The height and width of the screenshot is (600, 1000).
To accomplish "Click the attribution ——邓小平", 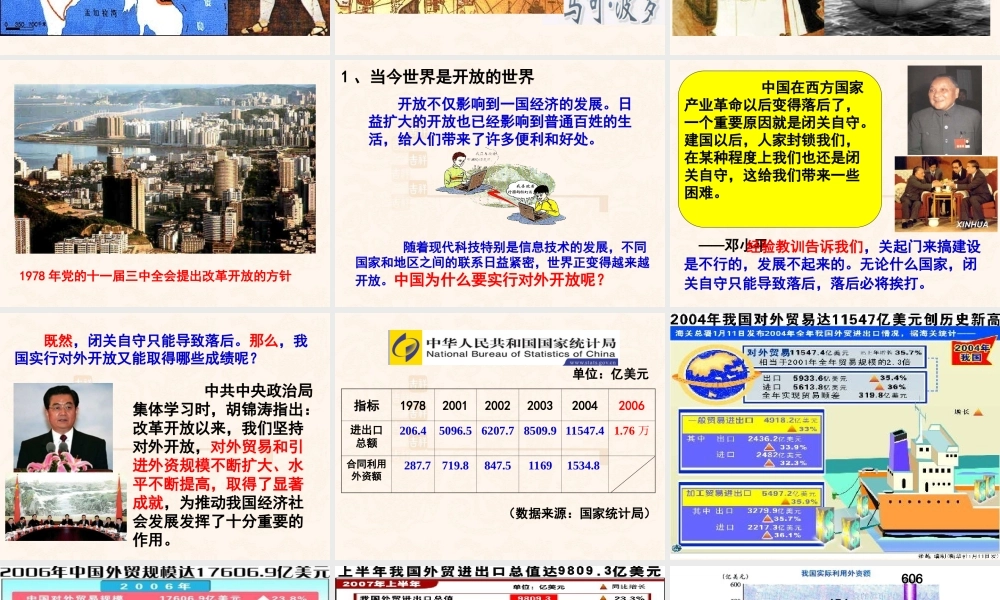I will tap(731, 245).
